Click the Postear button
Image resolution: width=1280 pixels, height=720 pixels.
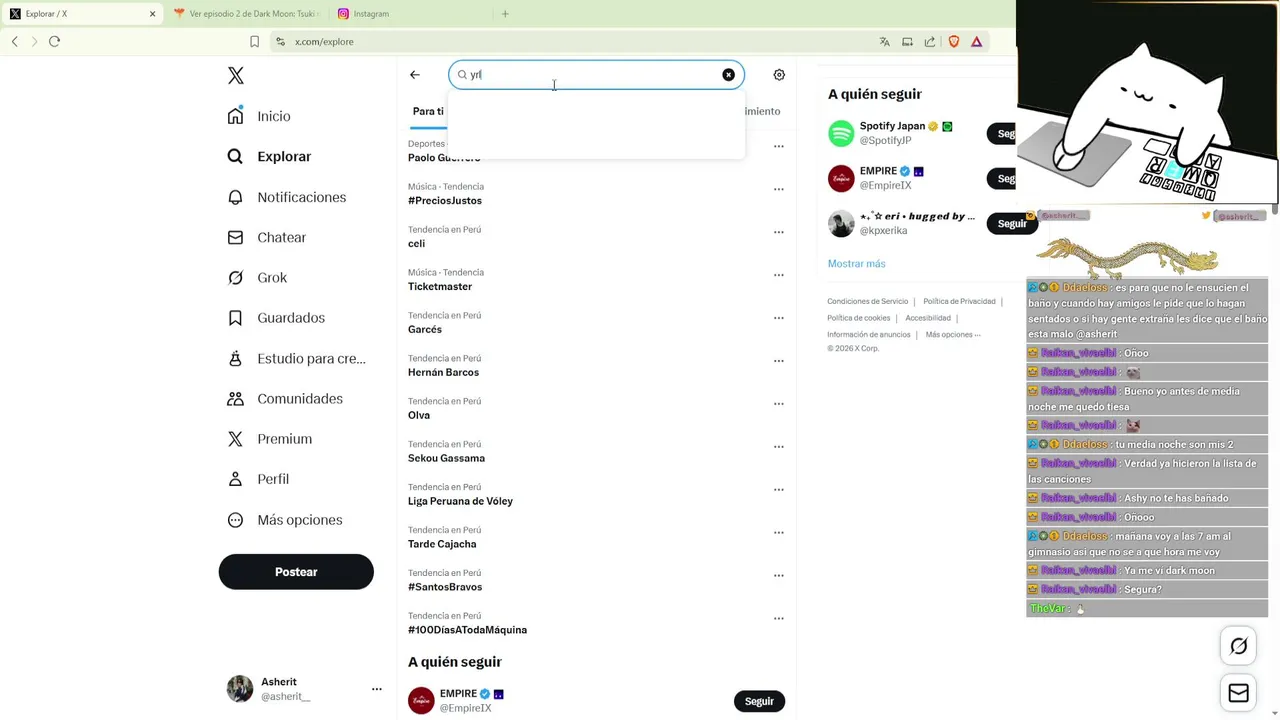coord(296,572)
